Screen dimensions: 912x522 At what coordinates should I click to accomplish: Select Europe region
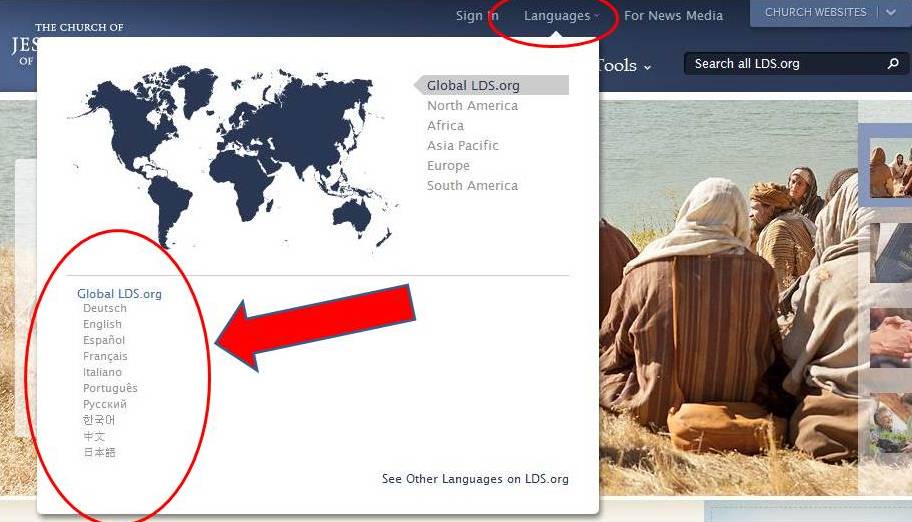(x=448, y=166)
